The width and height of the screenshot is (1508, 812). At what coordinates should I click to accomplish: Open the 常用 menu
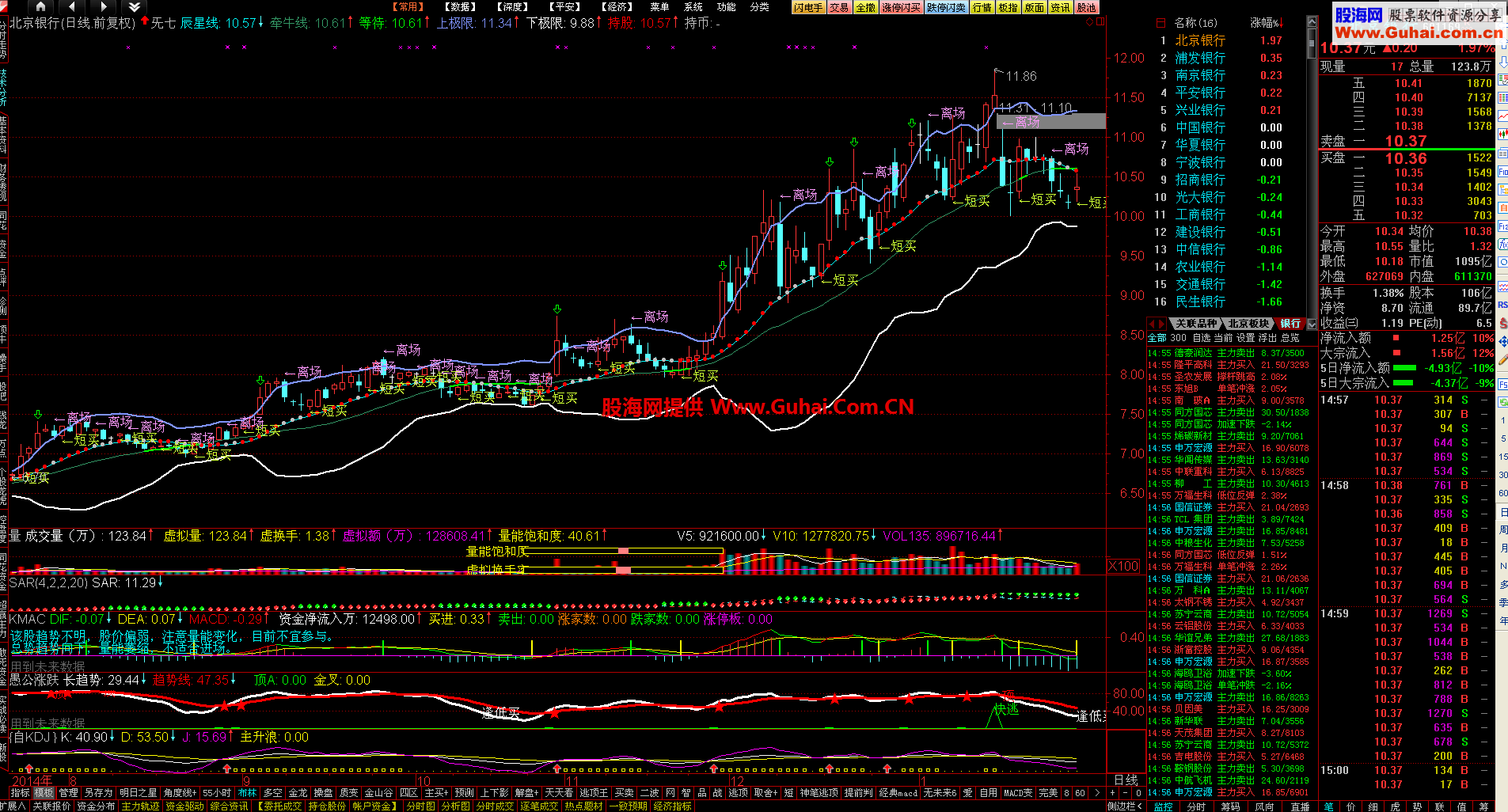point(408,7)
